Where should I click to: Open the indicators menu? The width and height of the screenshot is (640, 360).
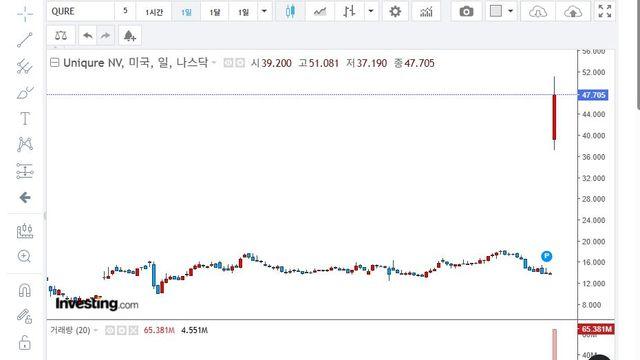pos(426,11)
